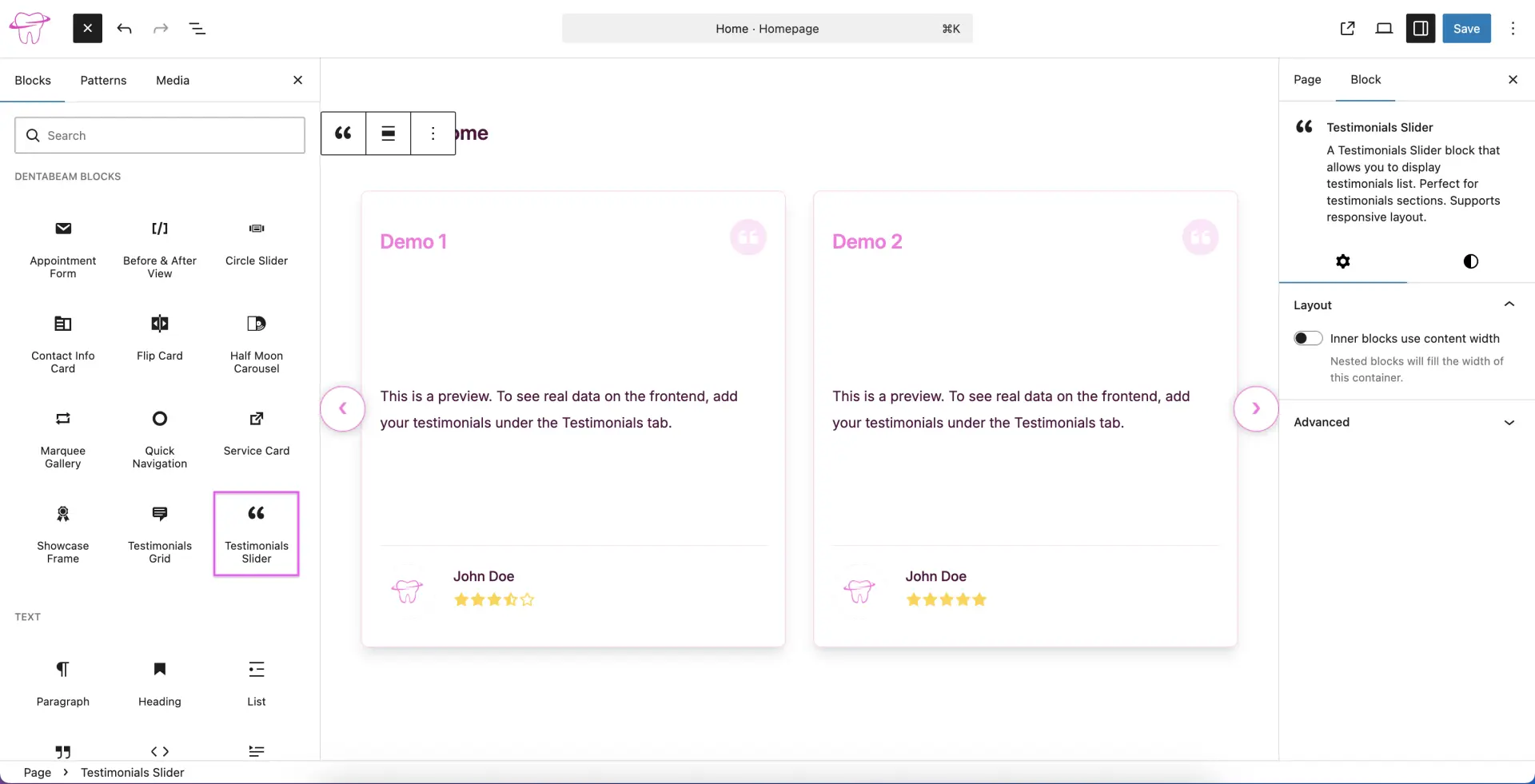
Task: Insert the Appointment Form block
Action: click(63, 249)
